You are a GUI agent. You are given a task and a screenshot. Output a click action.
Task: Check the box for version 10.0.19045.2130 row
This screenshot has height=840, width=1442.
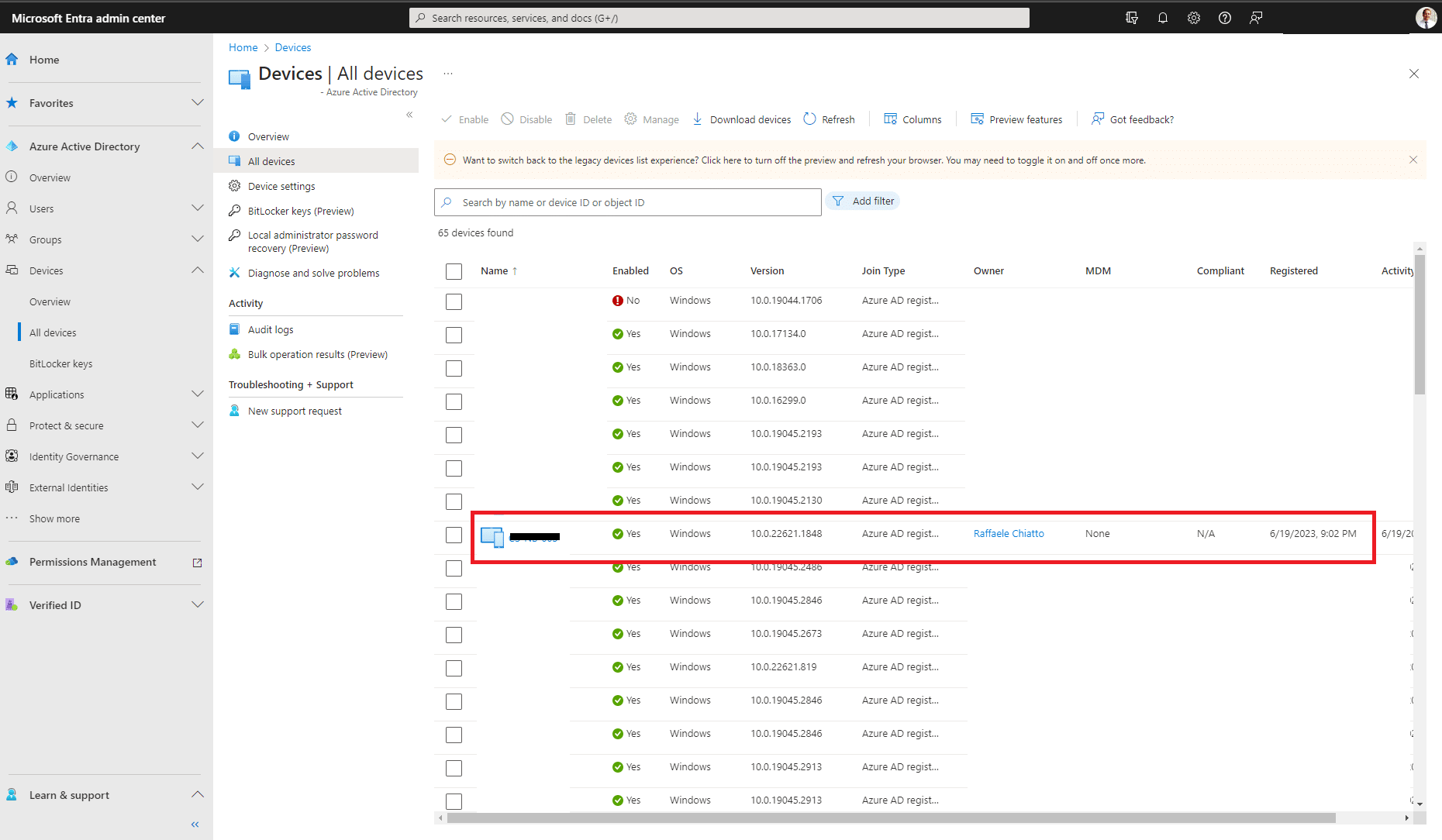[454, 501]
